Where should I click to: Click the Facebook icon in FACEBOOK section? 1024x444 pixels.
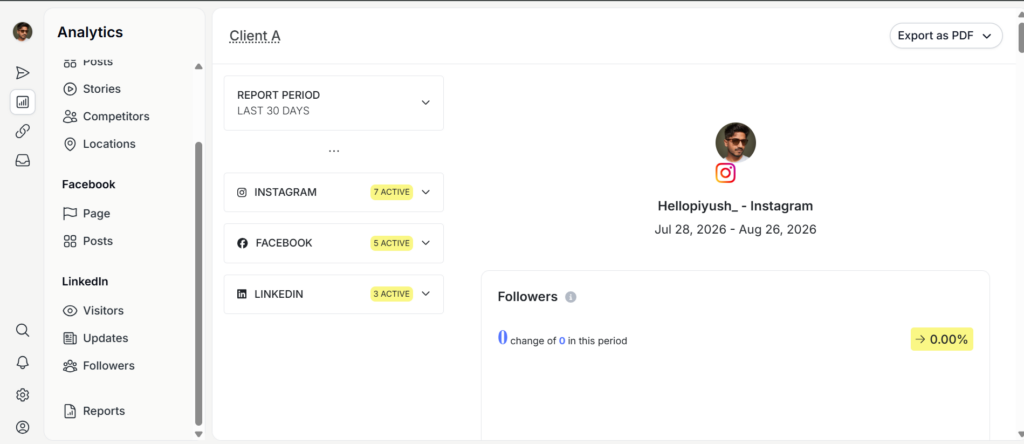242,243
